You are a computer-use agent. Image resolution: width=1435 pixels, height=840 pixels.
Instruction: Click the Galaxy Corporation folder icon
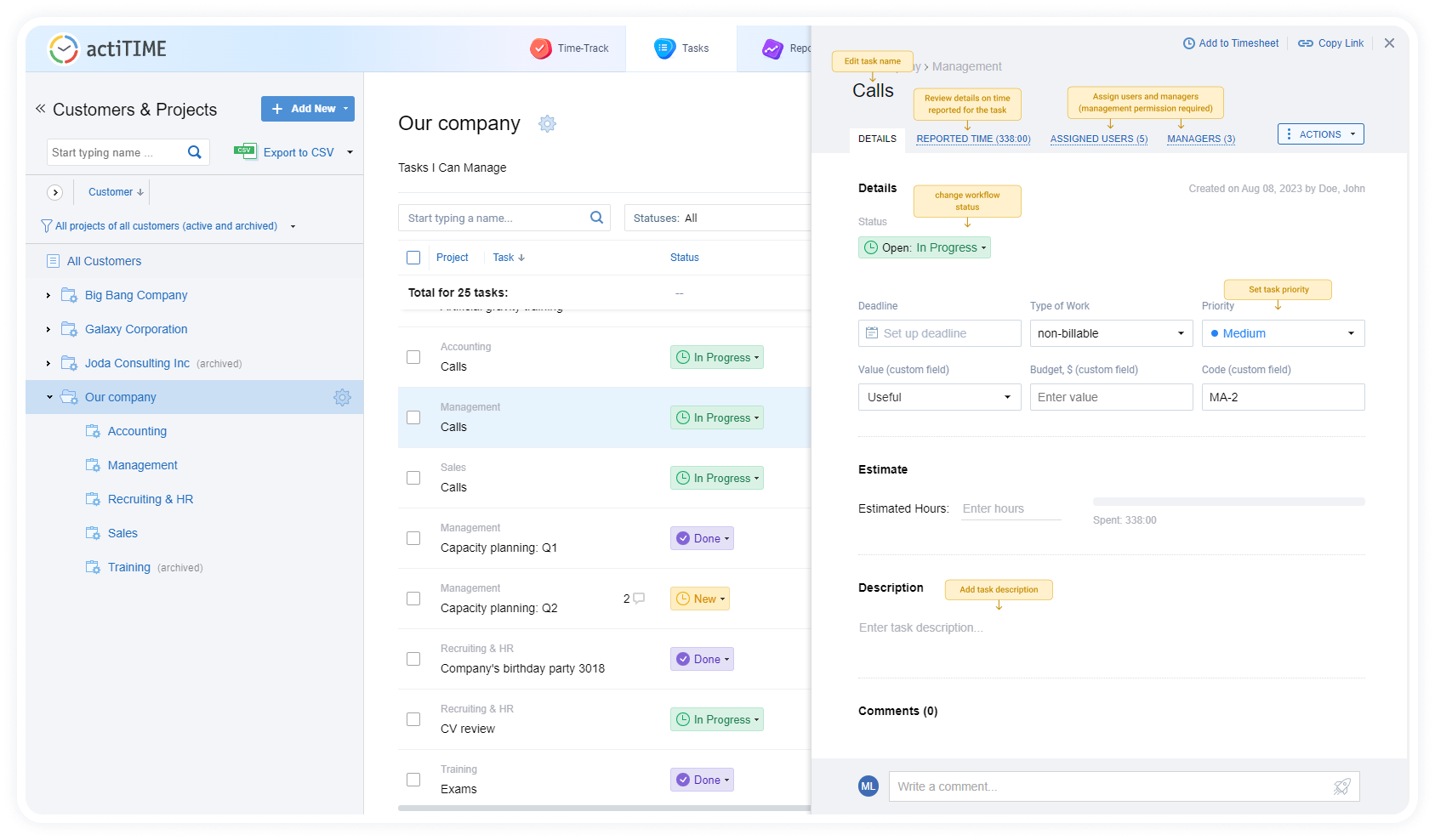tap(69, 329)
